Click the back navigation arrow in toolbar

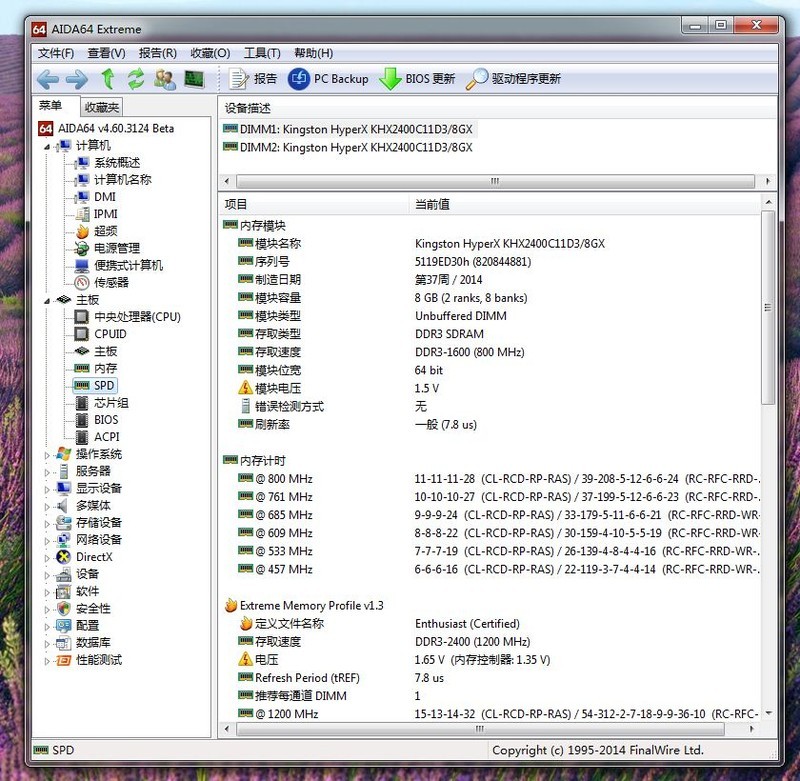pos(47,79)
